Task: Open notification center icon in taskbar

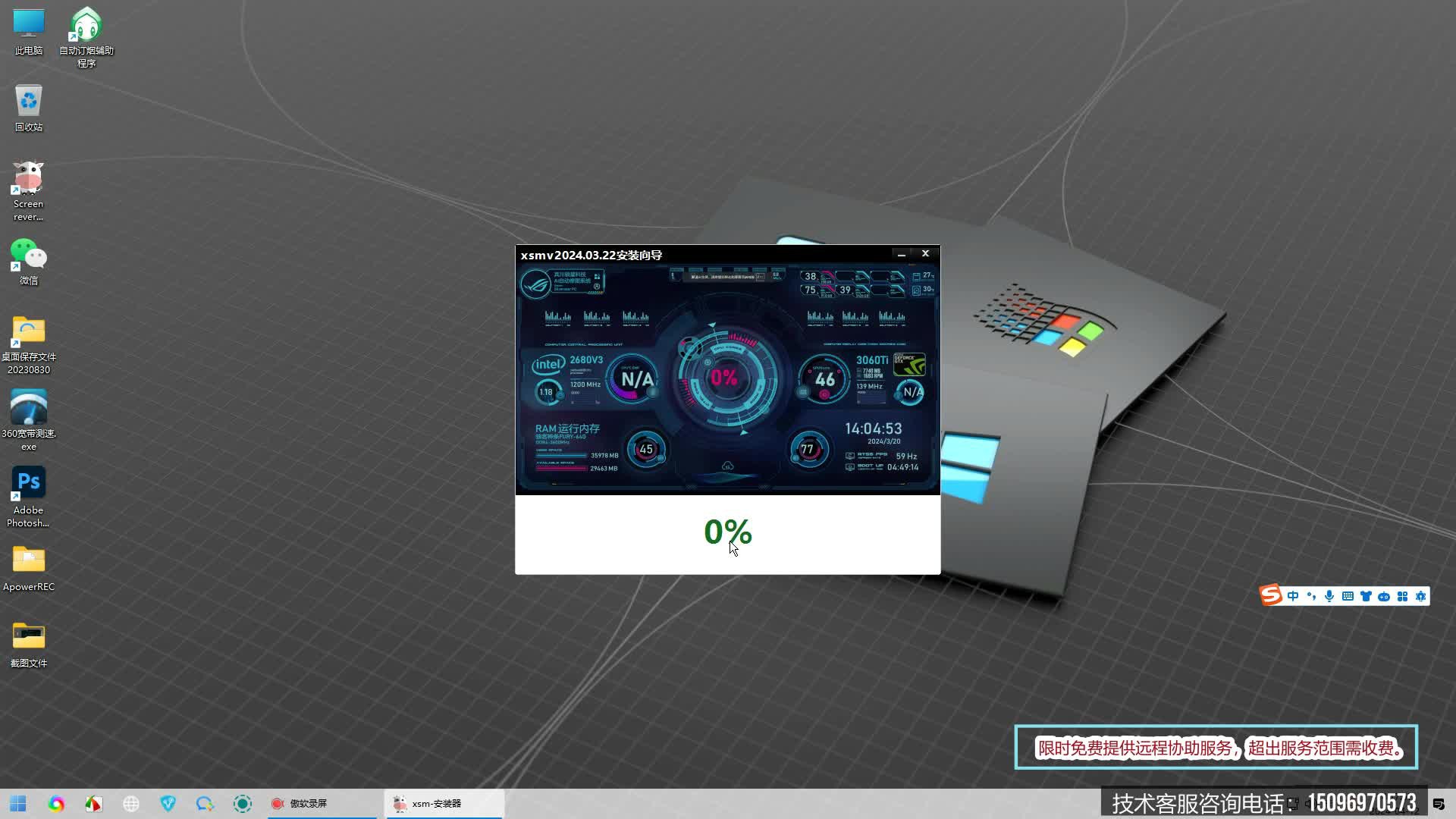Action: pos(1439,804)
